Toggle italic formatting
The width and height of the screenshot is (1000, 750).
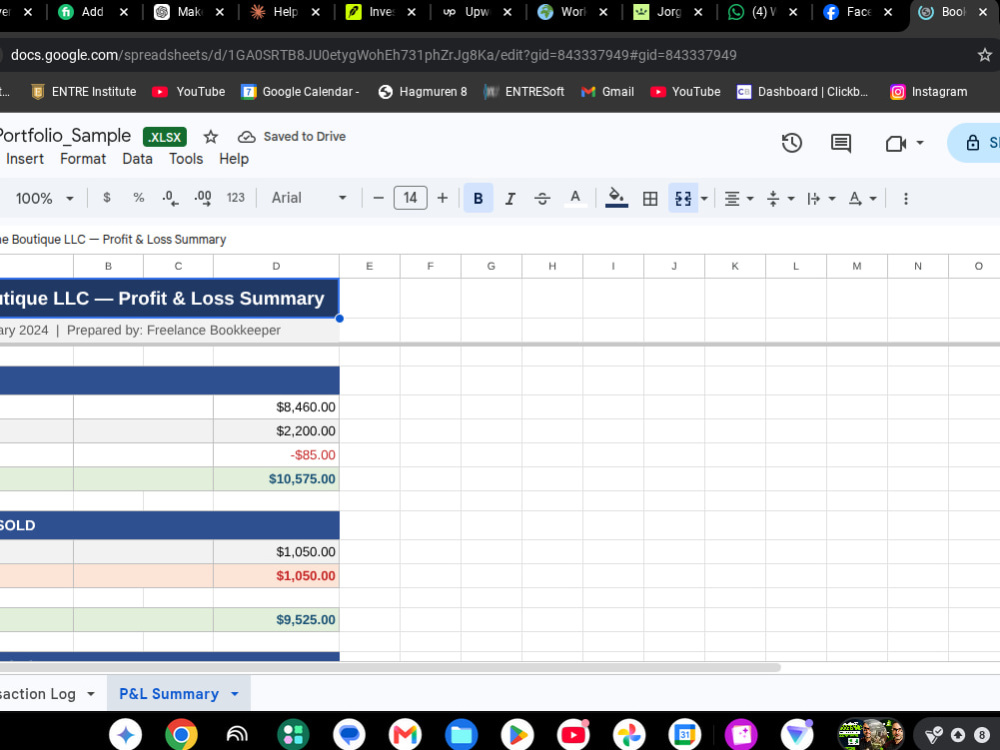point(510,198)
